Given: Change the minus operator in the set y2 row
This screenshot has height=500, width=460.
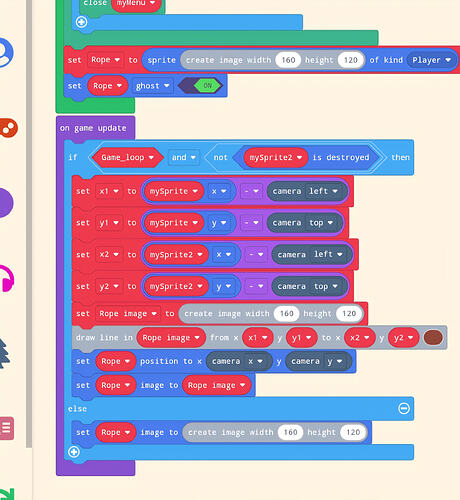Looking at the screenshot, I should pos(256,286).
